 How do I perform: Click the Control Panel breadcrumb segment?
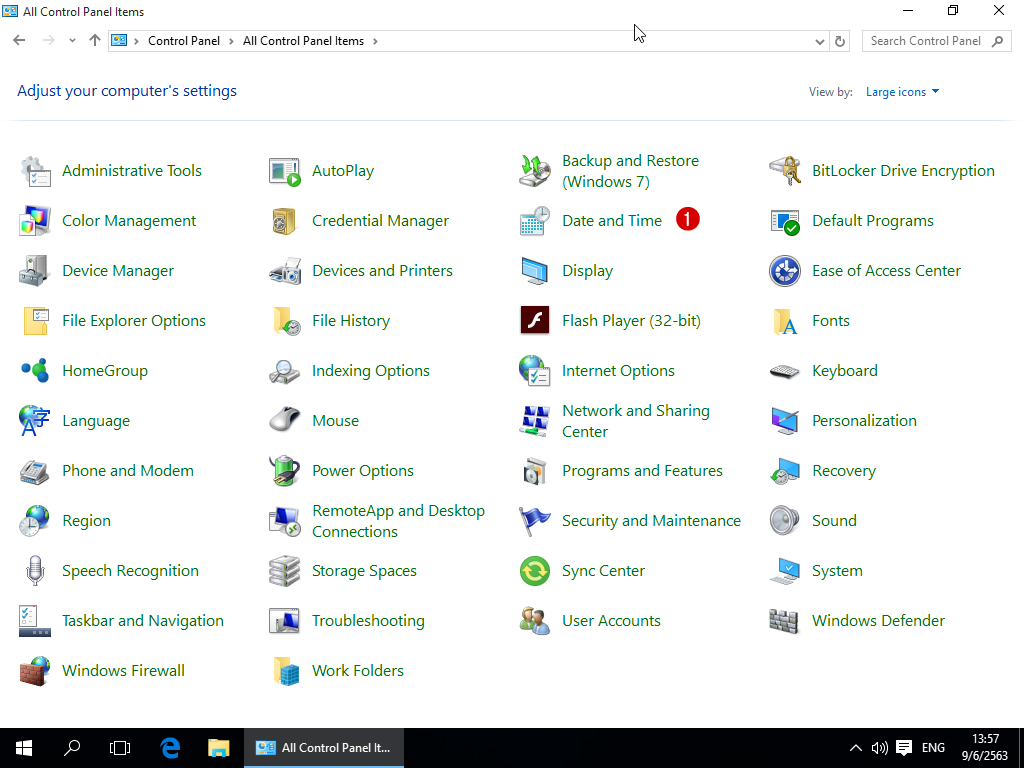pyautogui.click(x=183, y=41)
